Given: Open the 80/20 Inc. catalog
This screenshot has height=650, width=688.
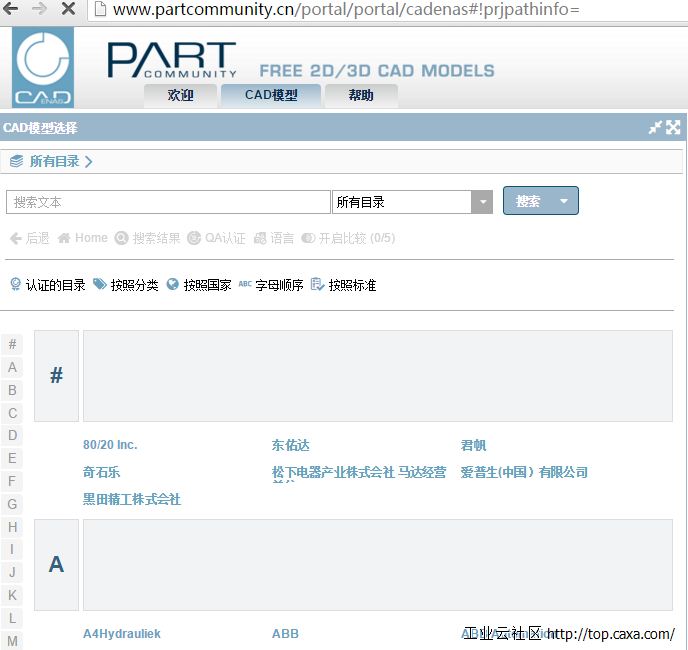Looking at the screenshot, I should point(110,445).
